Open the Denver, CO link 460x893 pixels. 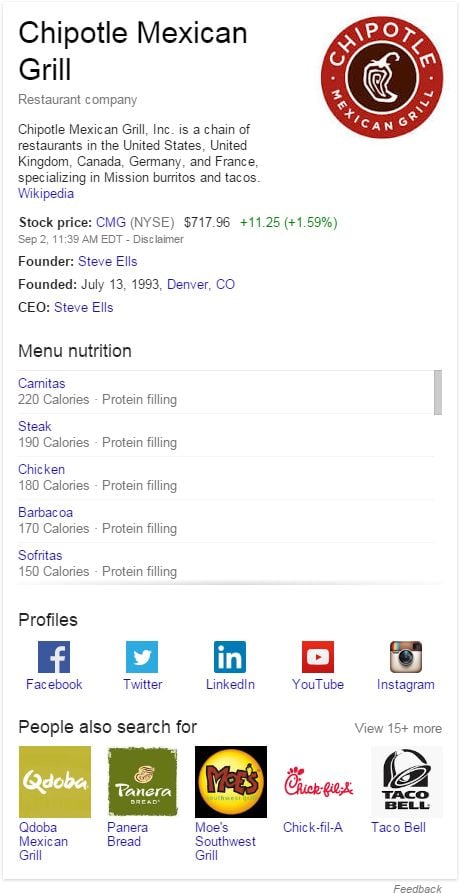(x=201, y=284)
